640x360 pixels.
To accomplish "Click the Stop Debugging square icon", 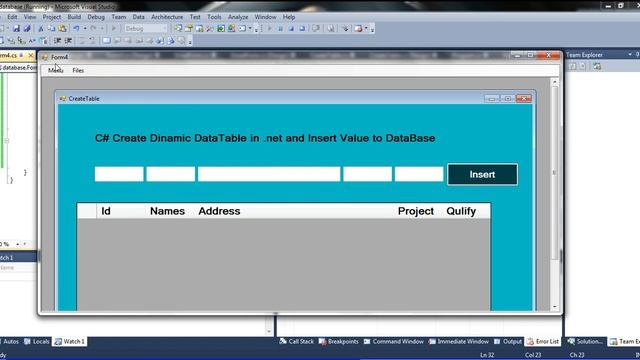I will click(x=291, y=29).
